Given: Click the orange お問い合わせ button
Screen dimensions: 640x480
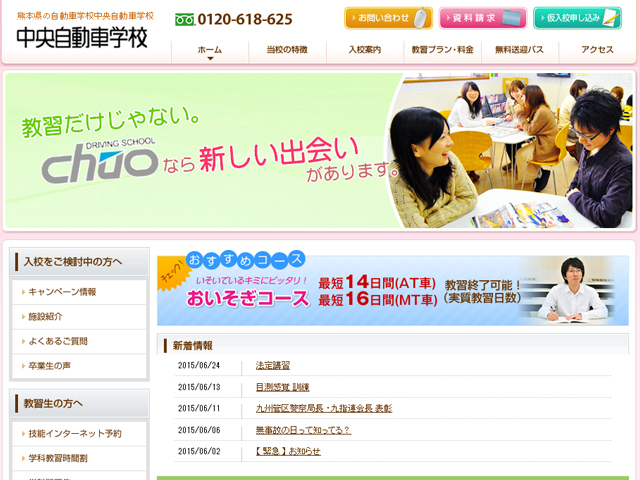Looking at the screenshot, I should pyautogui.click(x=388, y=19).
